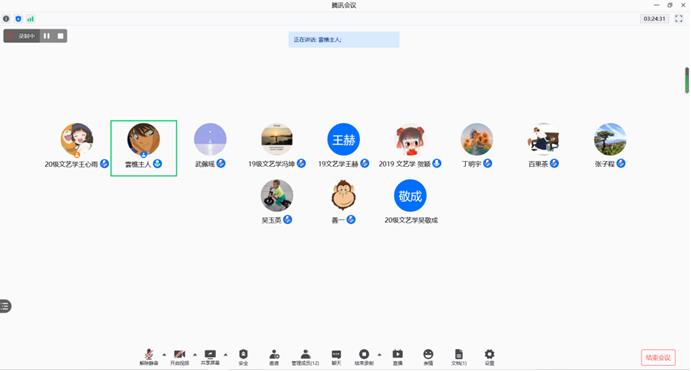The image size is (691, 371).
Task: Expand the video options arrow
Action: 195,354
